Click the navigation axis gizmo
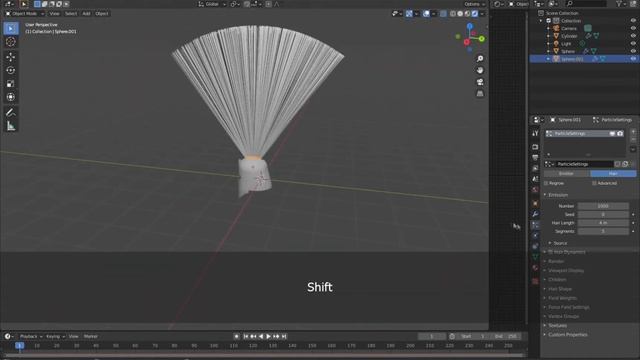The image size is (640, 360). pyautogui.click(x=470, y=38)
